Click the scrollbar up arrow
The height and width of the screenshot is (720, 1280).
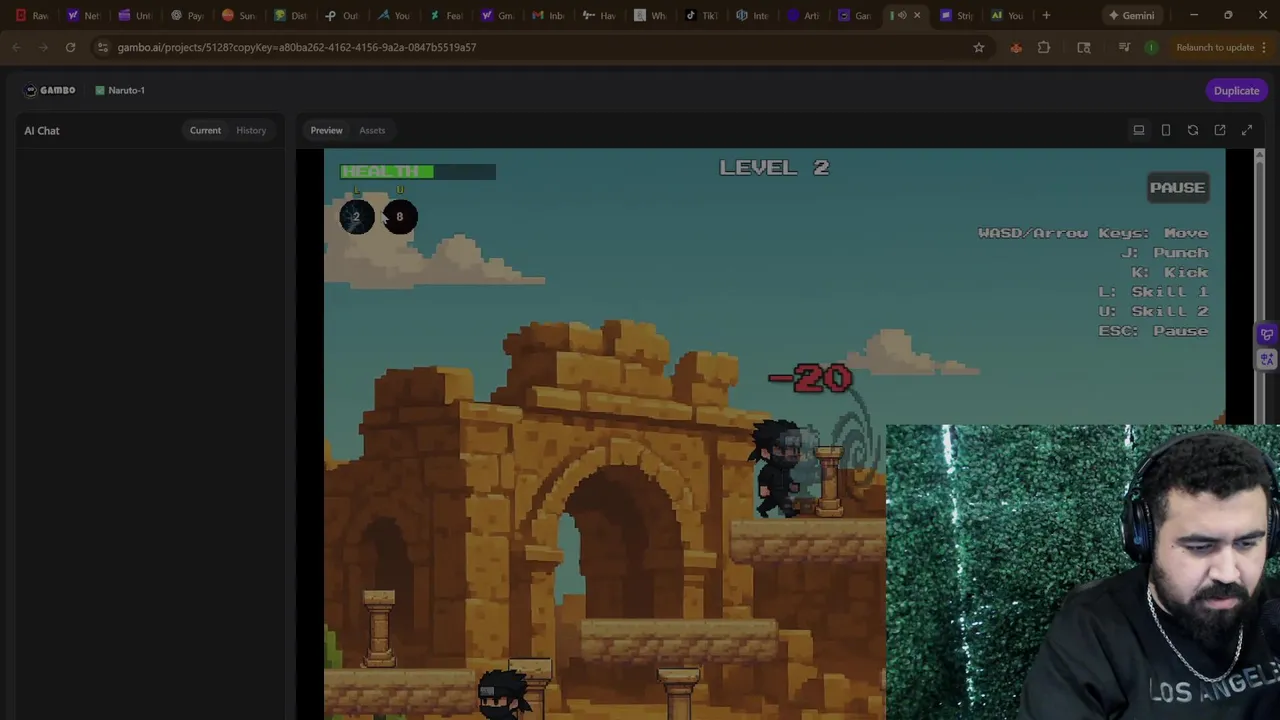pyautogui.click(x=1259, y=154)
